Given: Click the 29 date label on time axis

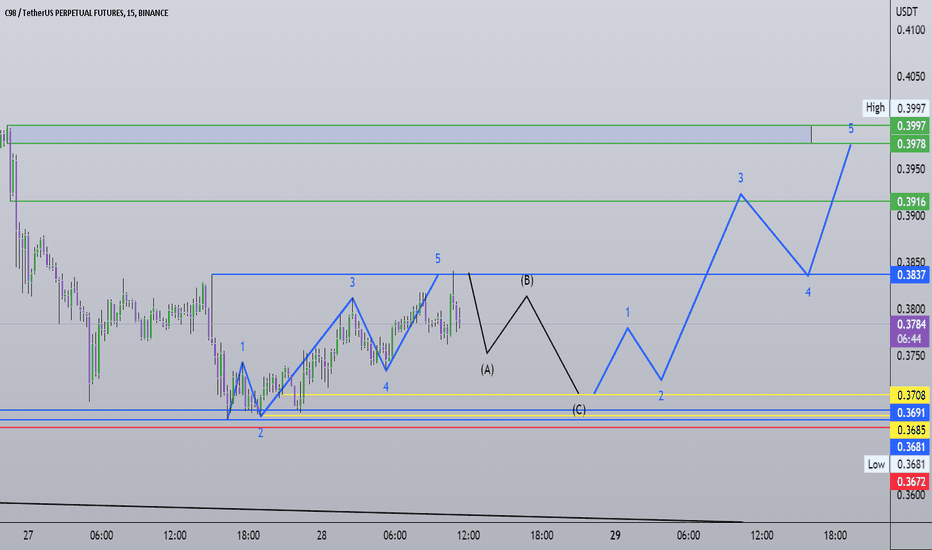Looking at the screenshot, I should point(615,536).
